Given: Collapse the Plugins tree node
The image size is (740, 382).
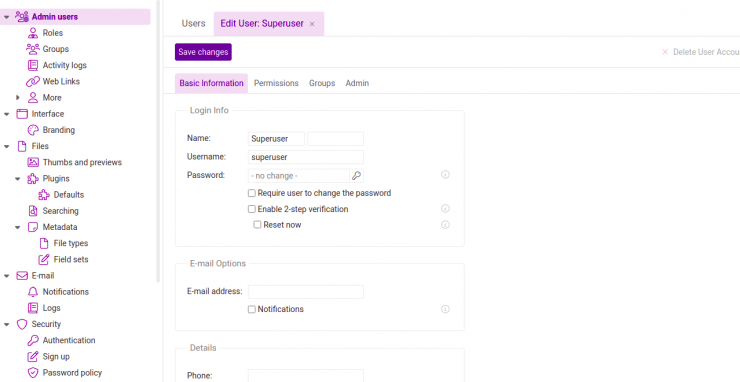Looking at the screenshot, I should [17, 179].
